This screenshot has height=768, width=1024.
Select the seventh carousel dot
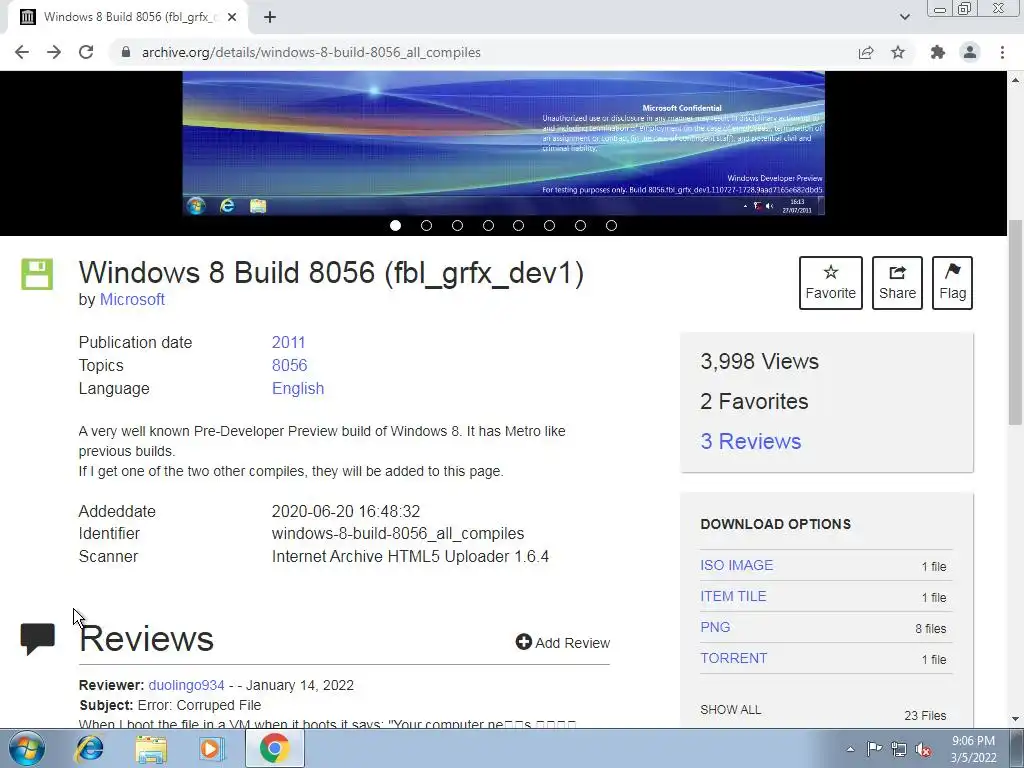click(x=580, y=225)
